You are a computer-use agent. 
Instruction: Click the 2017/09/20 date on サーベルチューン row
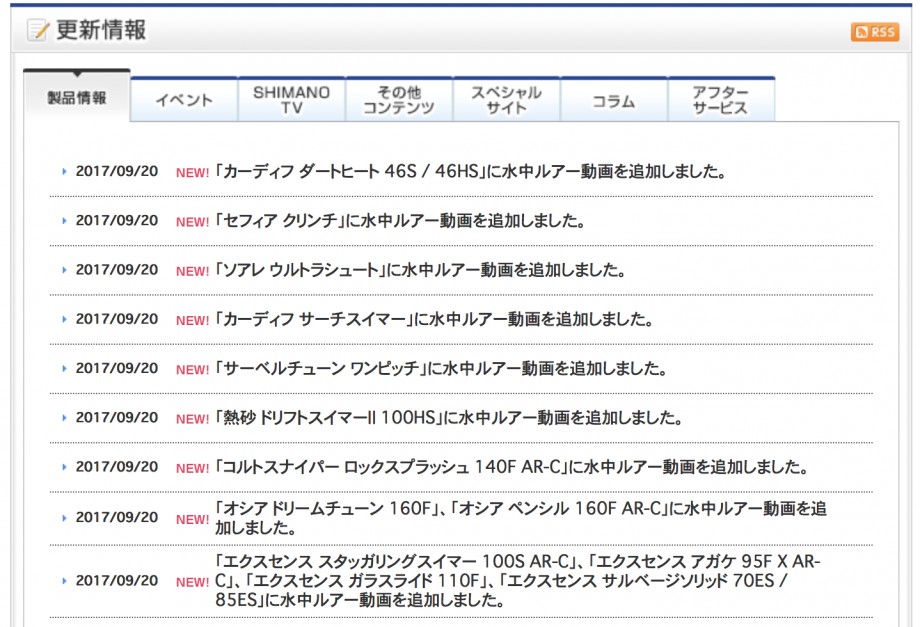pyautogui.click(x=117, y=368)
